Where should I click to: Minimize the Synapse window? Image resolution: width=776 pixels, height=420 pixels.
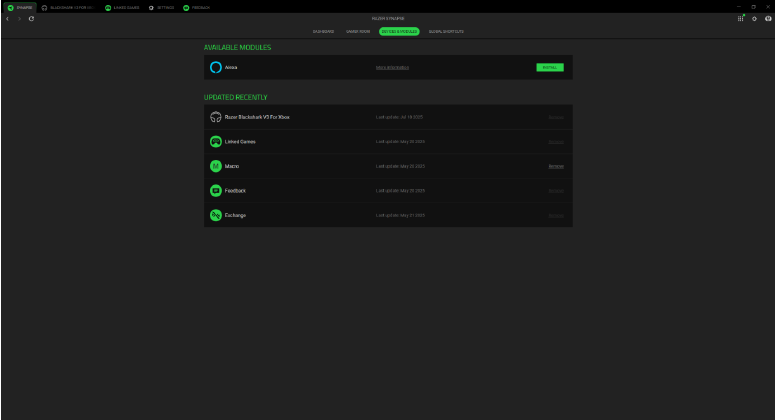[x=738, y=7]
